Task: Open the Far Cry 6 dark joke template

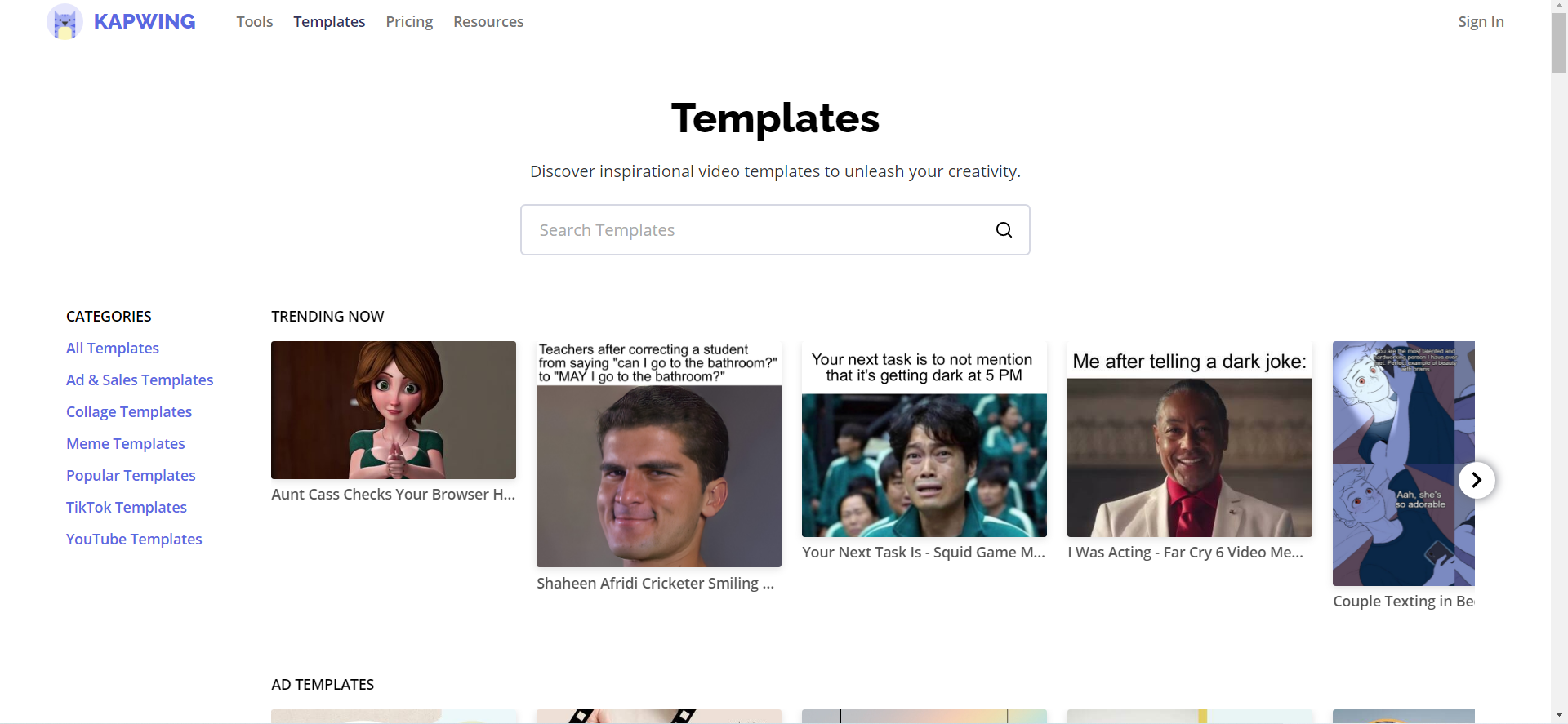Action: [1190, 439]
